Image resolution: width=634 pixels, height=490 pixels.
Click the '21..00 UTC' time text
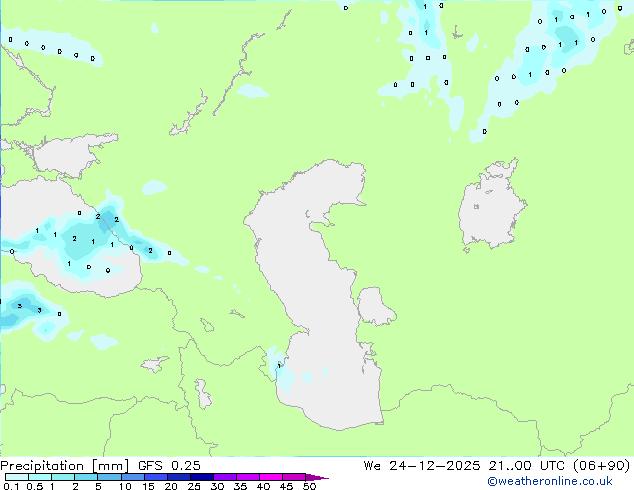click(x=526, y=466)
